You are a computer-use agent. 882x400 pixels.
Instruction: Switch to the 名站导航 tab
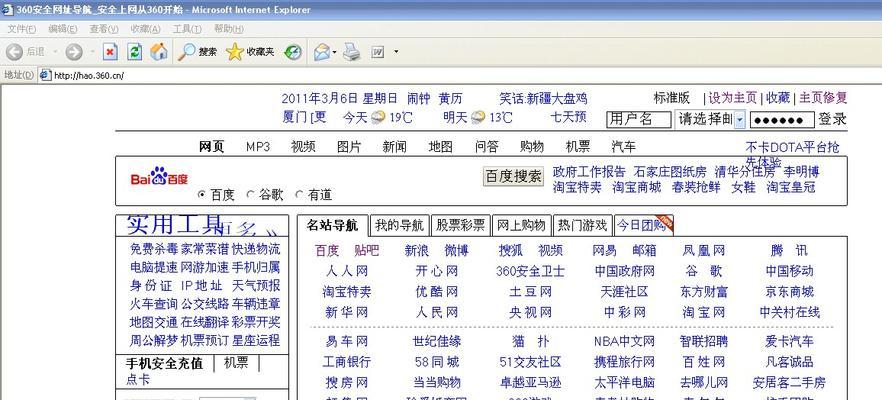click(x=332, y=226)
